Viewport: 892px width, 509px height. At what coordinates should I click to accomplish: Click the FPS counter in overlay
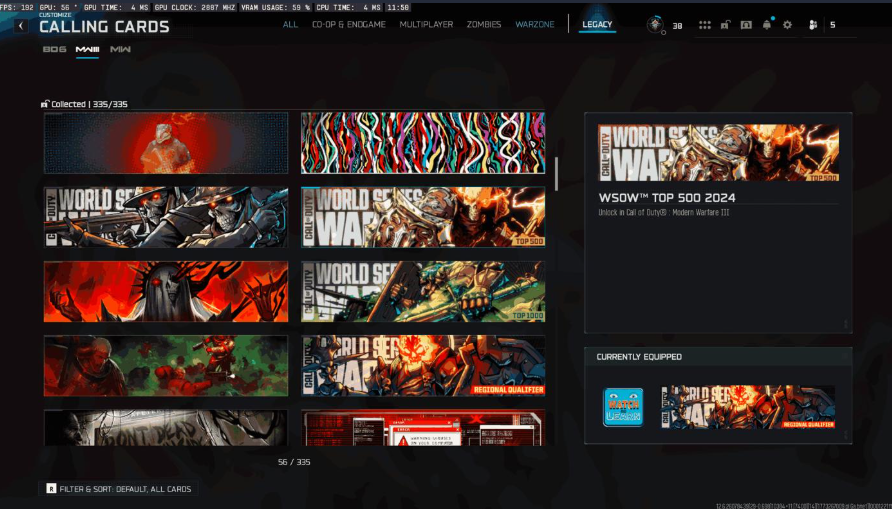click(17, 7)
